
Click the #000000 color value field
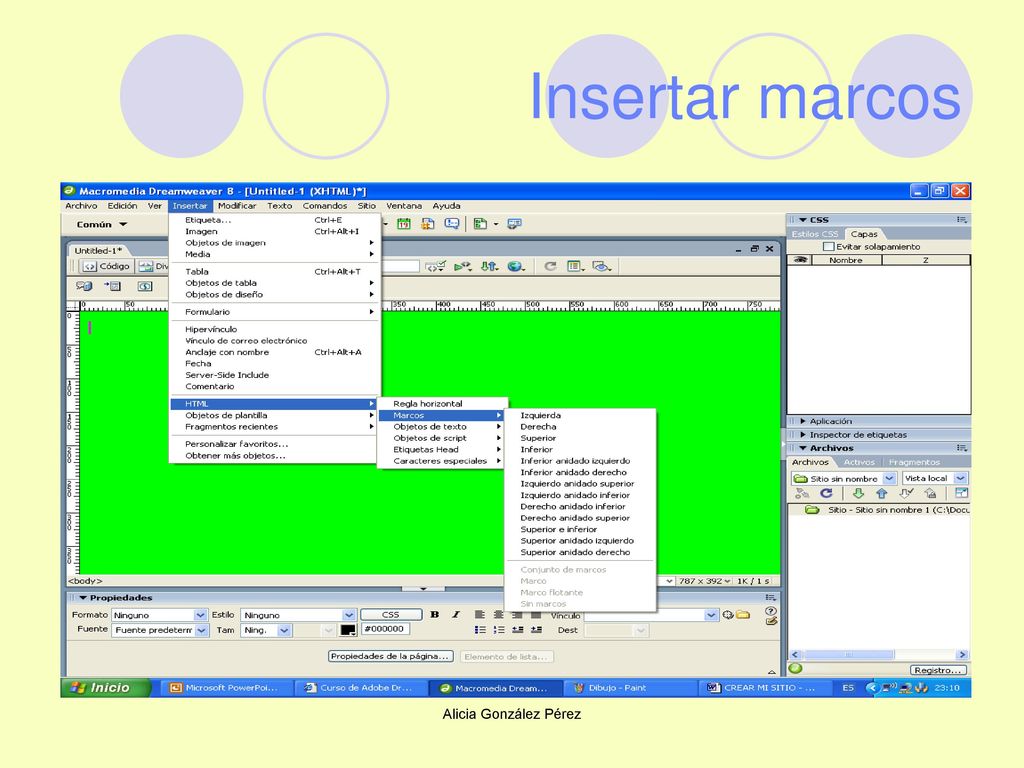(385, 630)
